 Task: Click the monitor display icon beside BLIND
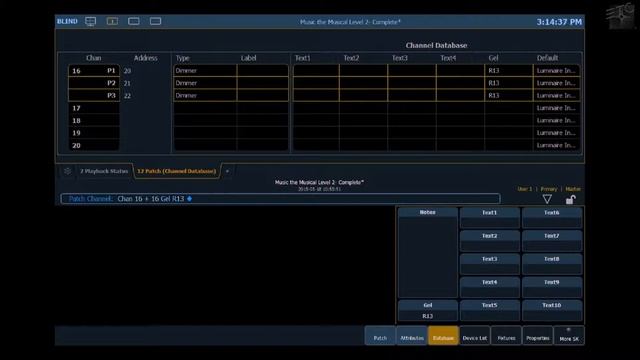point(91,21)
